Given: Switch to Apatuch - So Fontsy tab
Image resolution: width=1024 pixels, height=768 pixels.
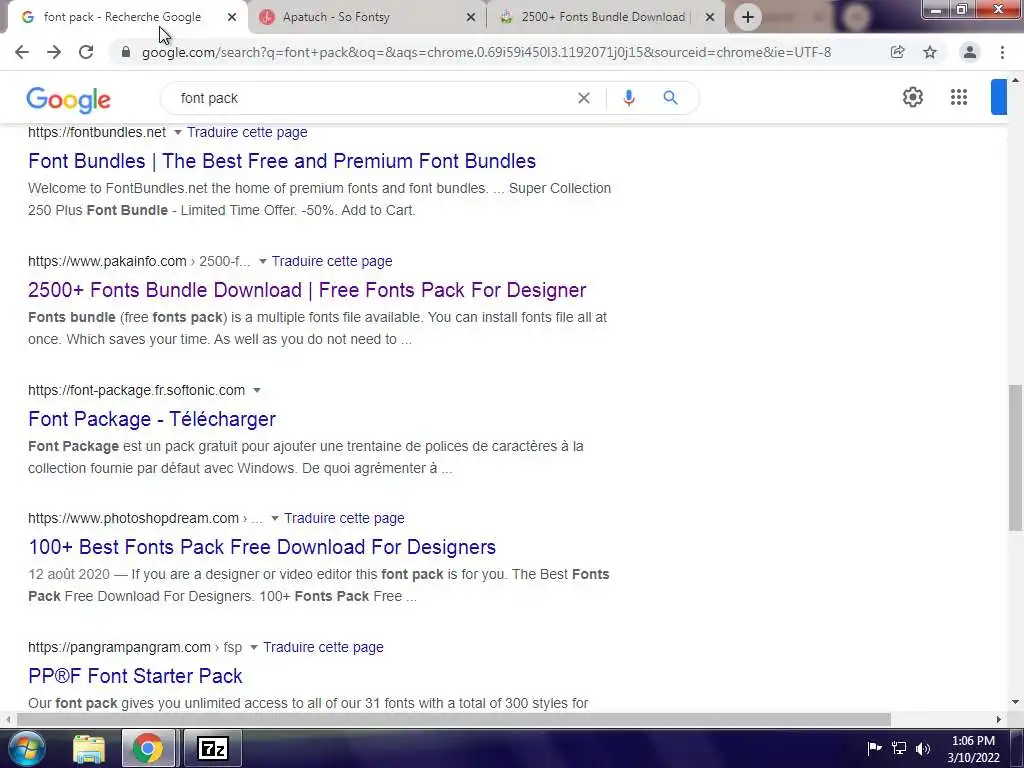Looking at the screenshot, I should [x=366, y=17].
